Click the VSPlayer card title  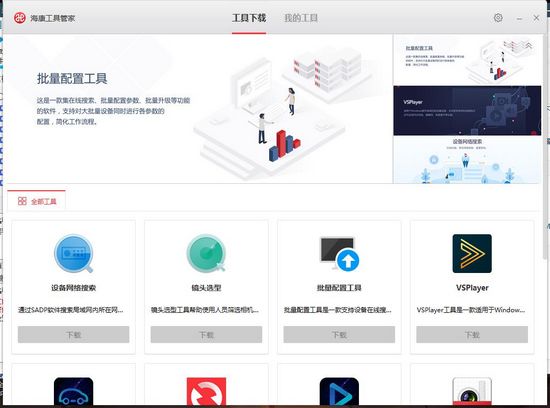coord(472,288)
